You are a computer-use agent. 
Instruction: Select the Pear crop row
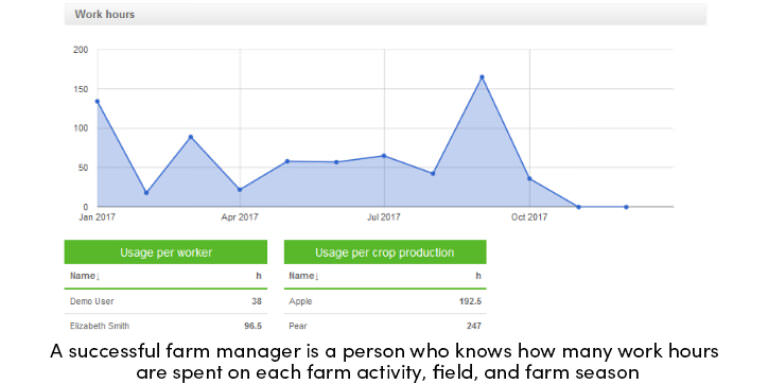coord(385,325)
